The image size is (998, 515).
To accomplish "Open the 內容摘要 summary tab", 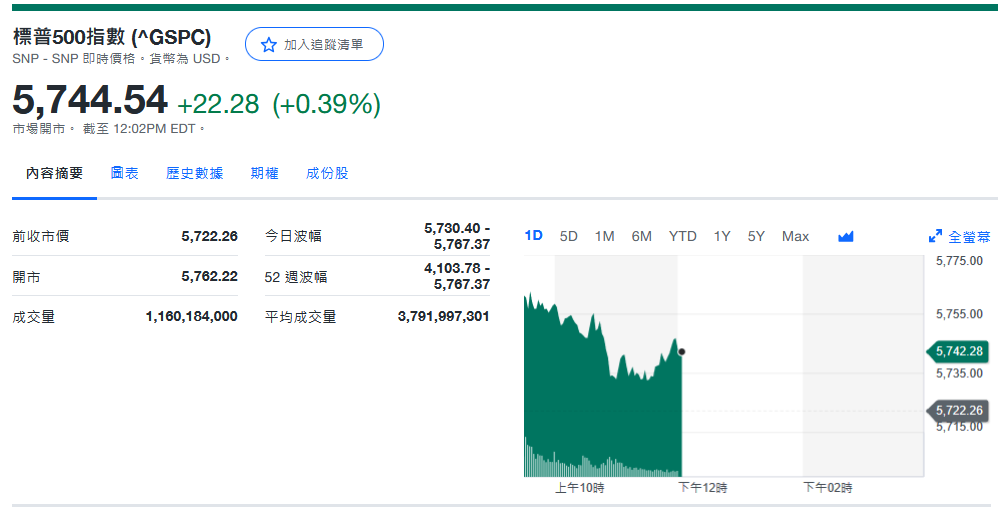I will click(55, 174).
